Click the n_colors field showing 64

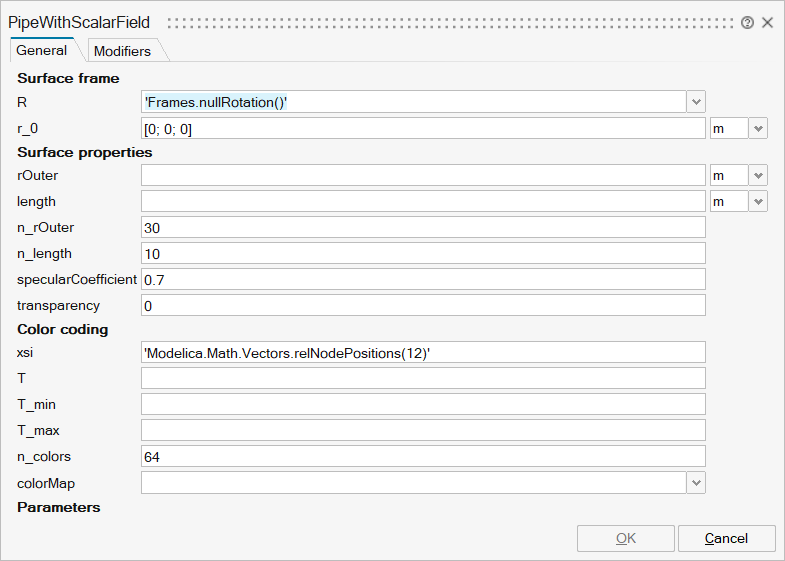(423, 456)
